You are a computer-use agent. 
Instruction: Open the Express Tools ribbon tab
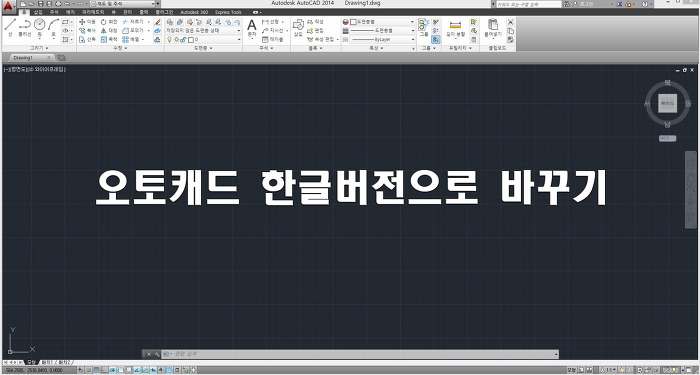(x=228, y=12)
